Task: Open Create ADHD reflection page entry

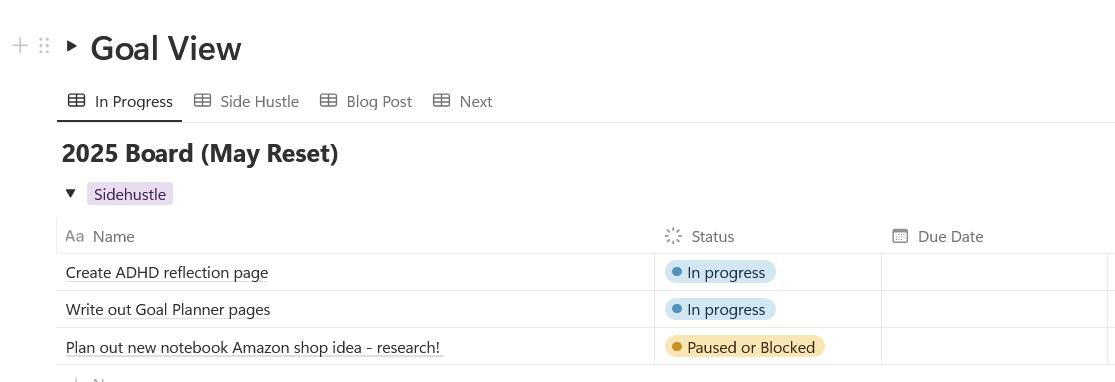Action: tap(167, 272)
